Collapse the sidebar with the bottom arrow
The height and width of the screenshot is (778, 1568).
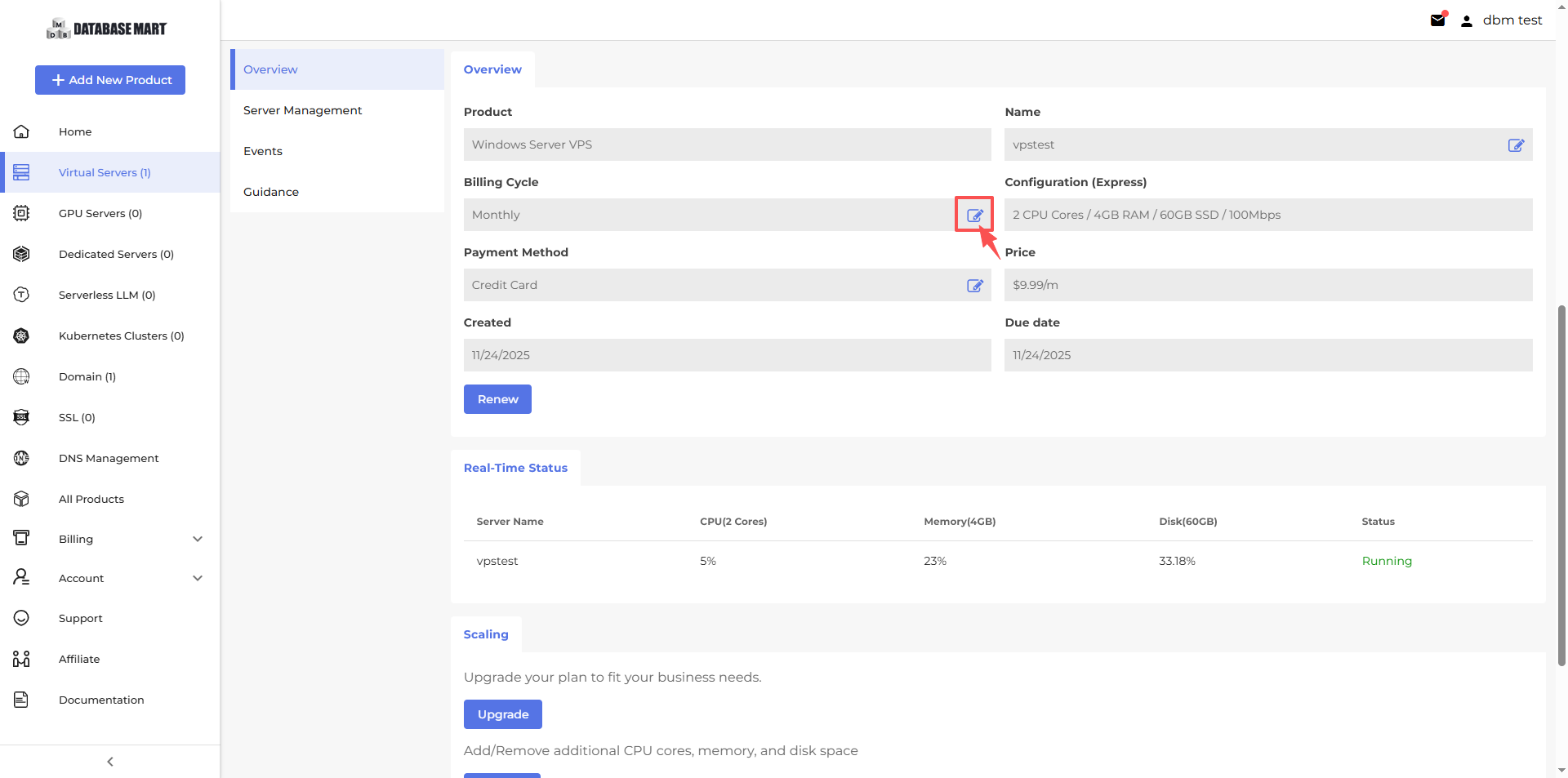[x=110, y=762]
